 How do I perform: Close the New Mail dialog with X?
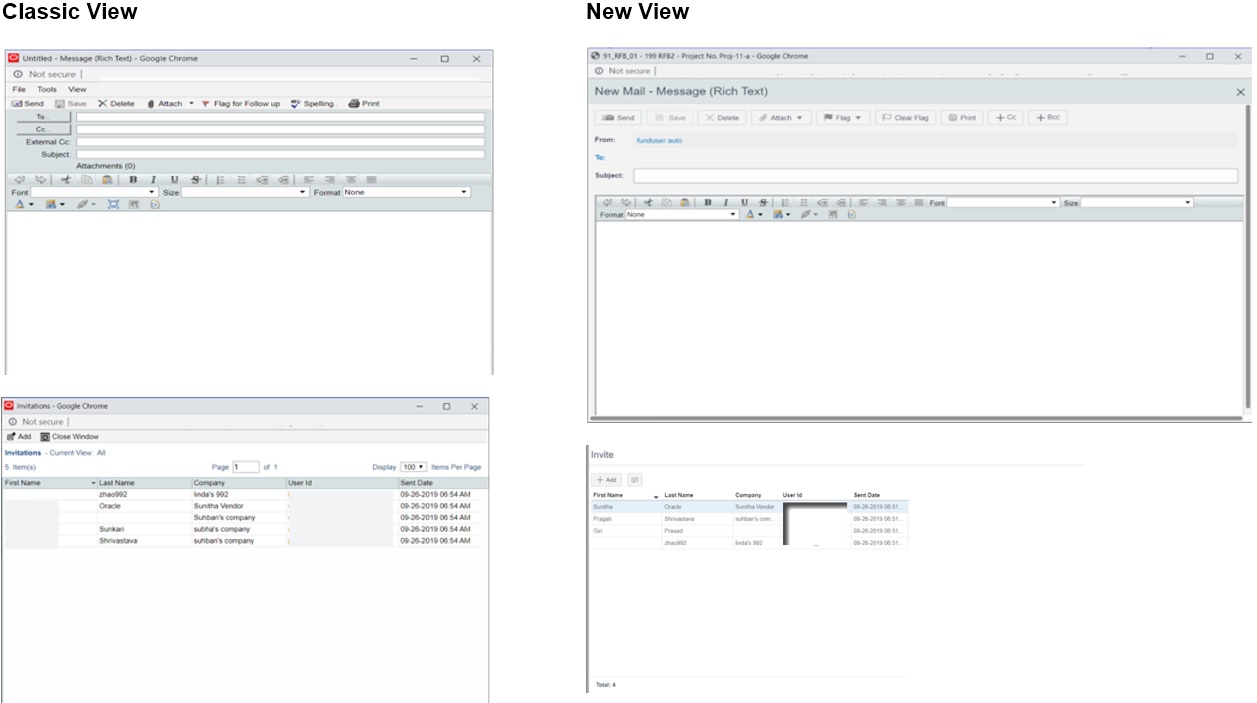tap(1241, 92)
